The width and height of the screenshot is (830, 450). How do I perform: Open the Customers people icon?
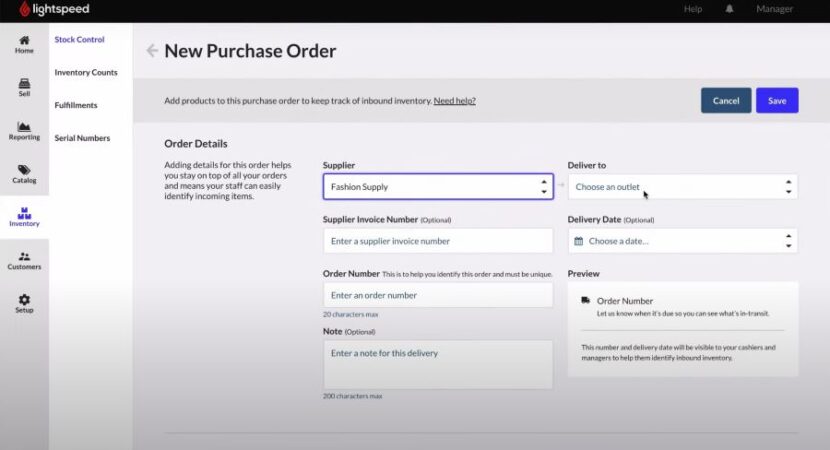(x=24, y=257)
